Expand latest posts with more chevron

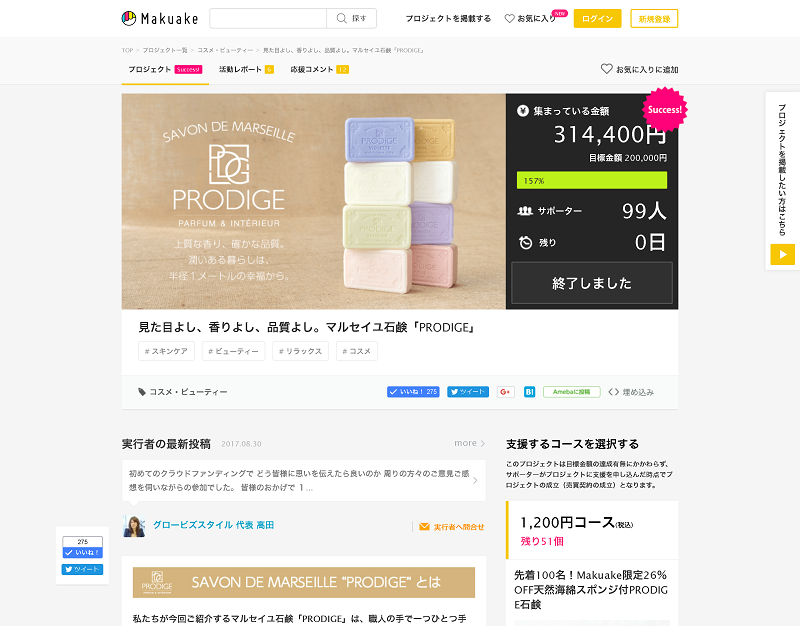(x=469, y=443)
